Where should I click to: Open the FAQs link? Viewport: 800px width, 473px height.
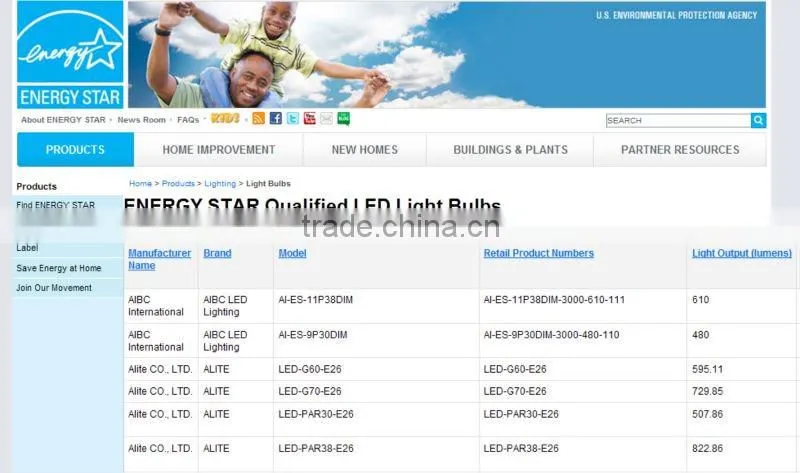click(188, 120)
